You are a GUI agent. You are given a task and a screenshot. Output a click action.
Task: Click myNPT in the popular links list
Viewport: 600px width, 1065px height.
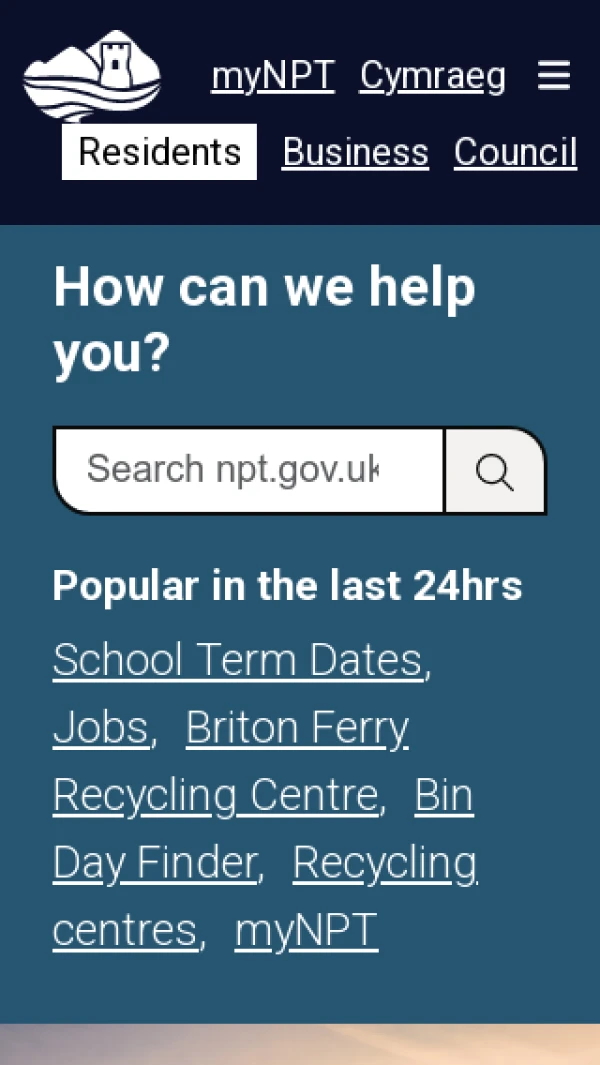(x=306, y=930)
